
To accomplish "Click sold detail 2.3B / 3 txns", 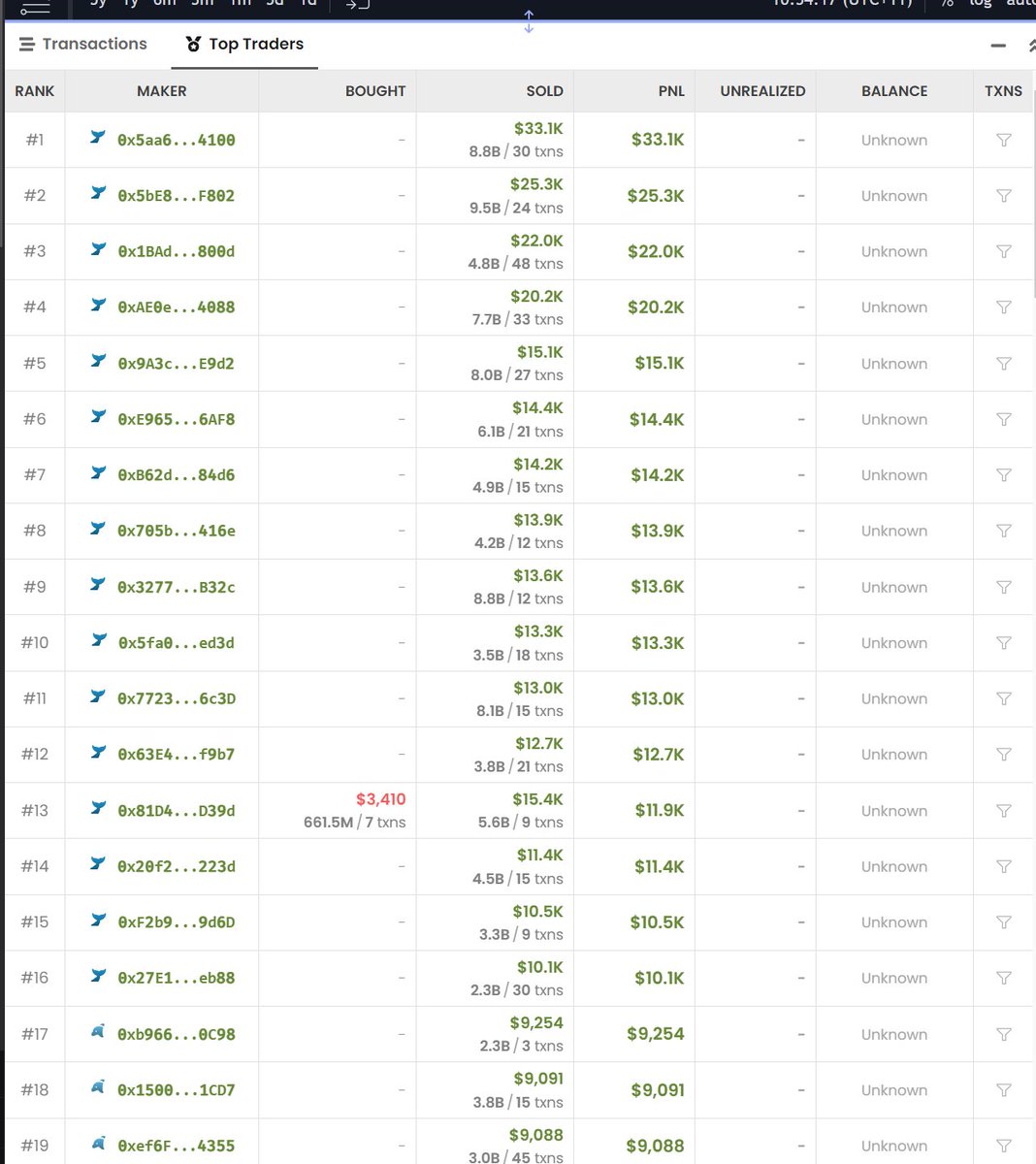I will click(x=521, y=1046).
